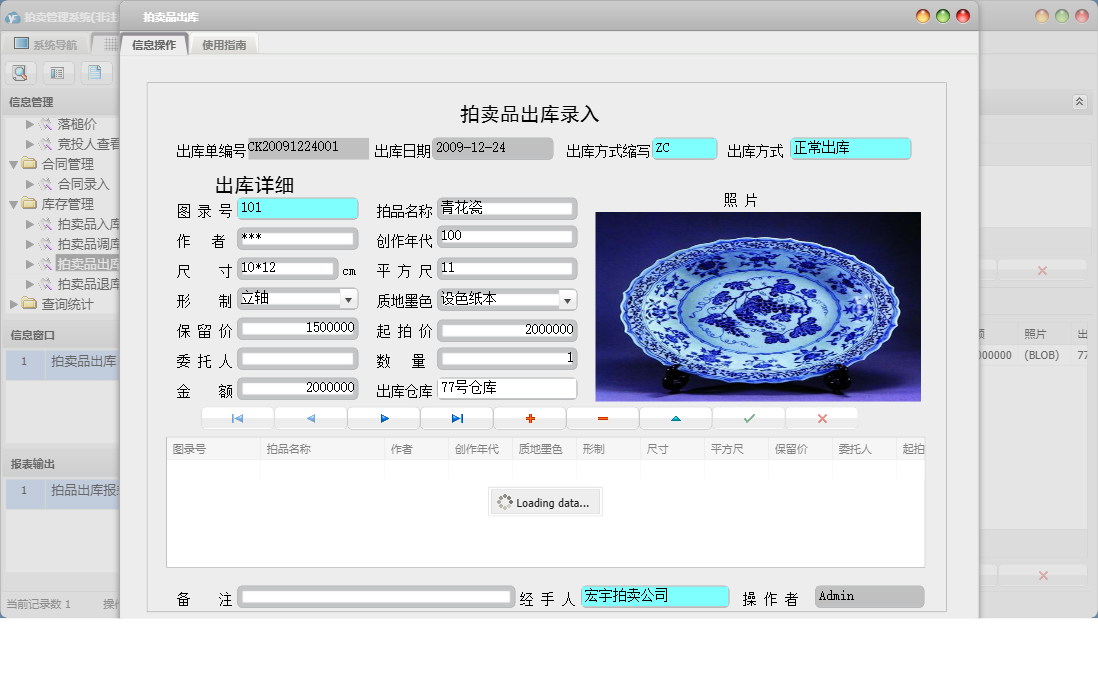
Task: Select the 信息操作 tab
Action: click(x=154, y=45)
